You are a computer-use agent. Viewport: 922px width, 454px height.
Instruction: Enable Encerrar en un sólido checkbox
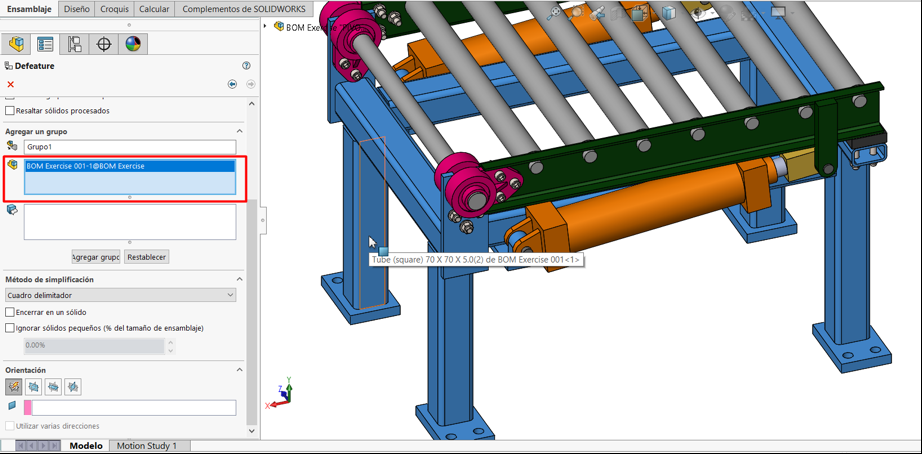tap(9, 312)
